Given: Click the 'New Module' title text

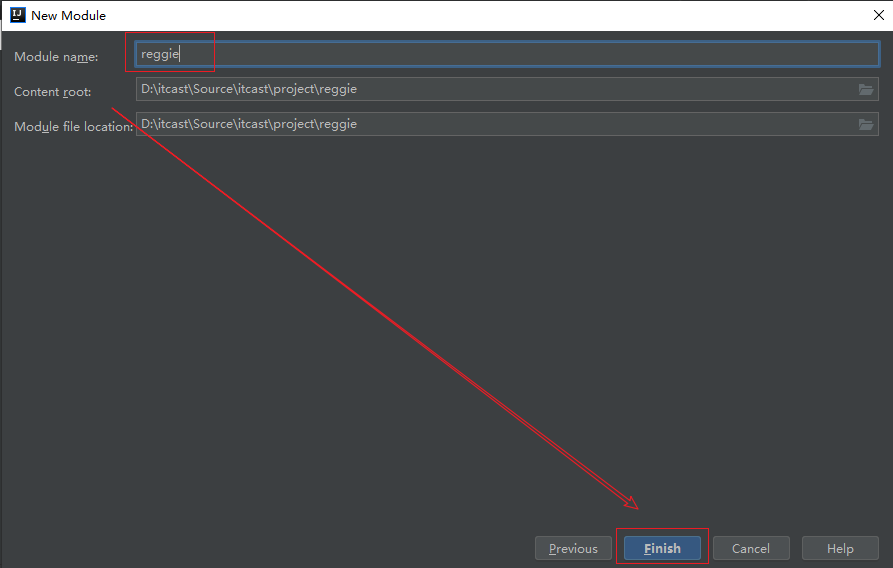Looking at the screenshot, I should coord(68,15).
